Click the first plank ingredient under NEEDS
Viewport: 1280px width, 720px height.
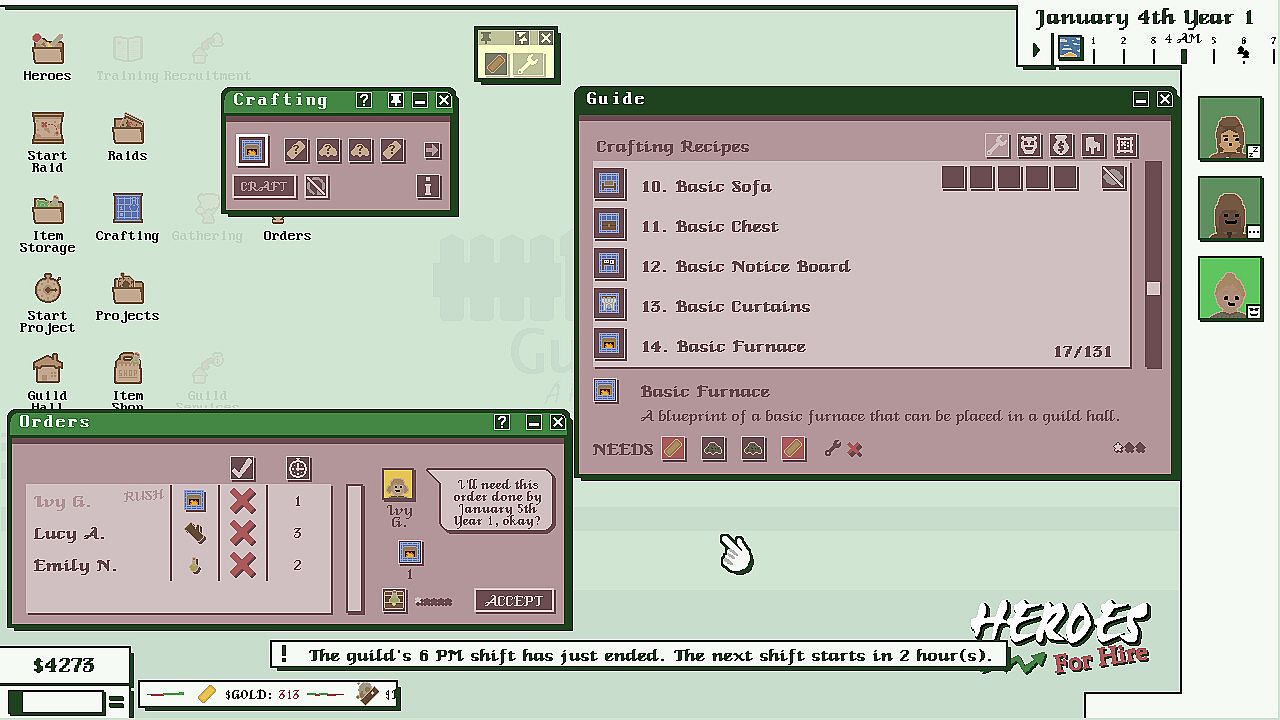674,449
